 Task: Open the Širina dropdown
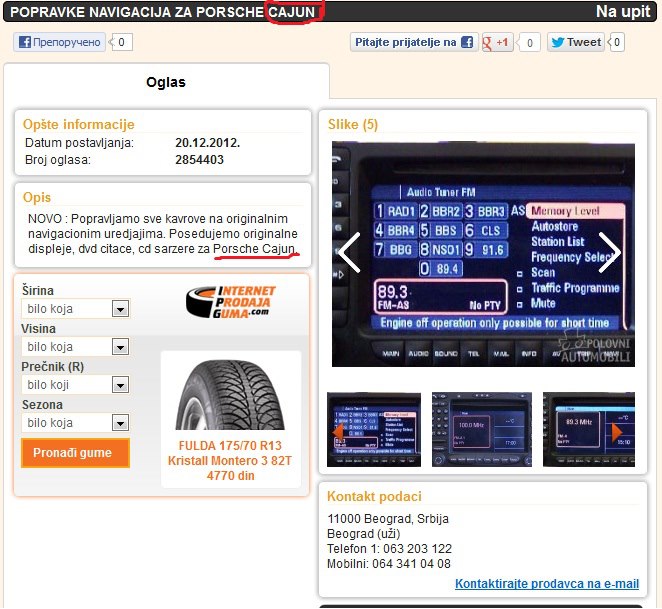tap(76, 309)
